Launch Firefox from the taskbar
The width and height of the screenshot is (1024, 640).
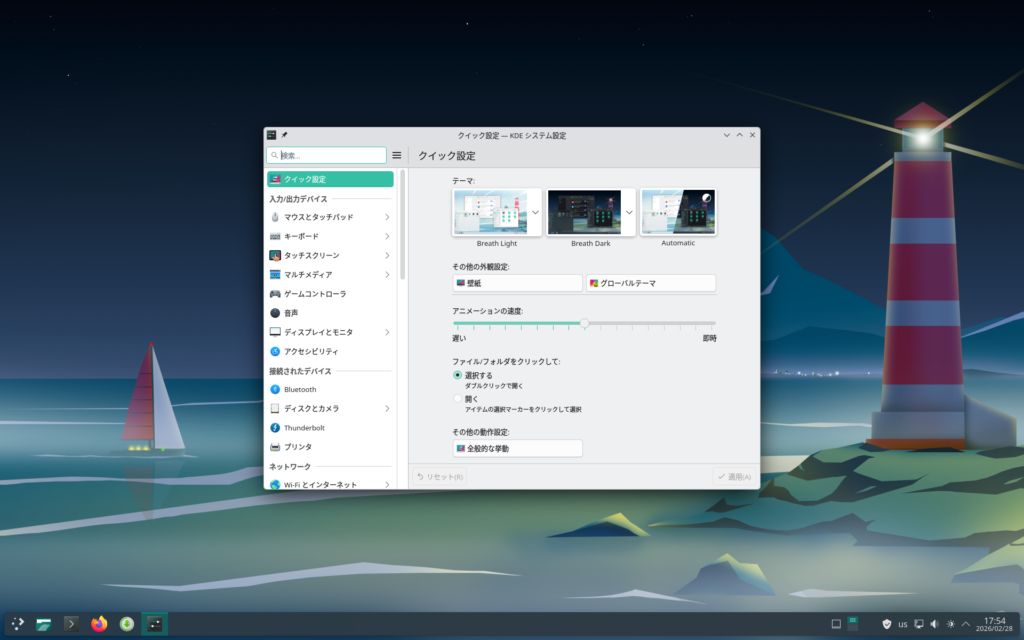click(x=99, y=624)
